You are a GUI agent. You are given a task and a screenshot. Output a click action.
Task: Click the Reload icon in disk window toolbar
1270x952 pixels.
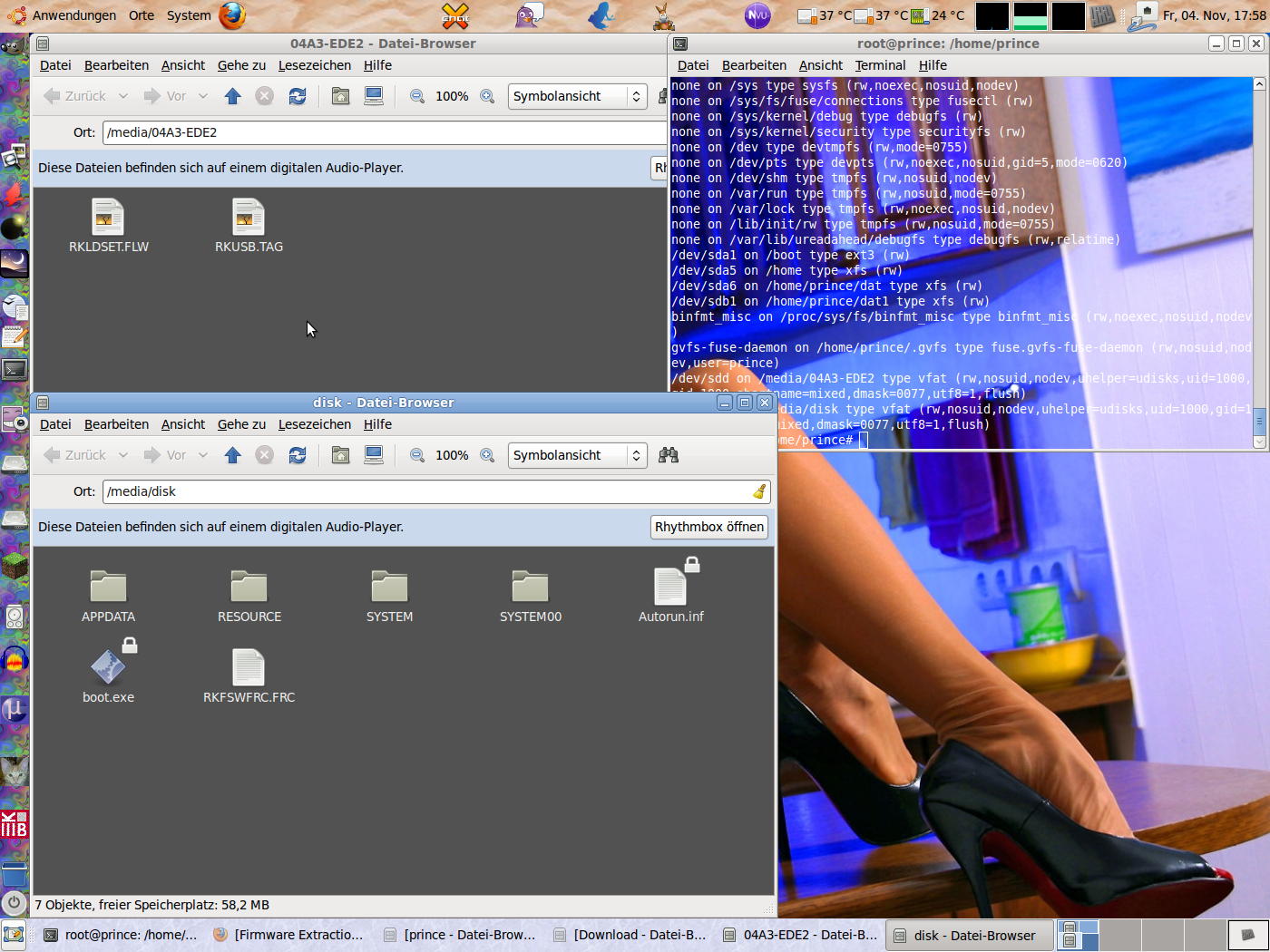(298, 455)
